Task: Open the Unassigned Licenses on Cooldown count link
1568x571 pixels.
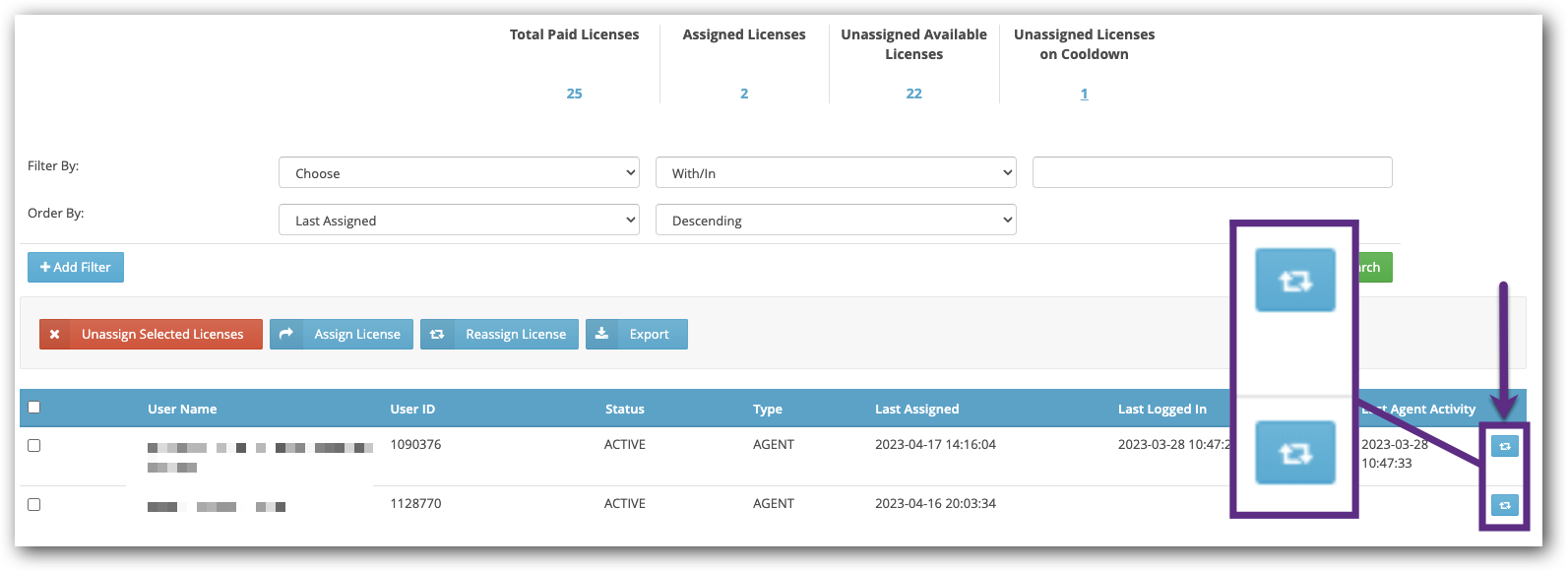Action: point(1084,95)
